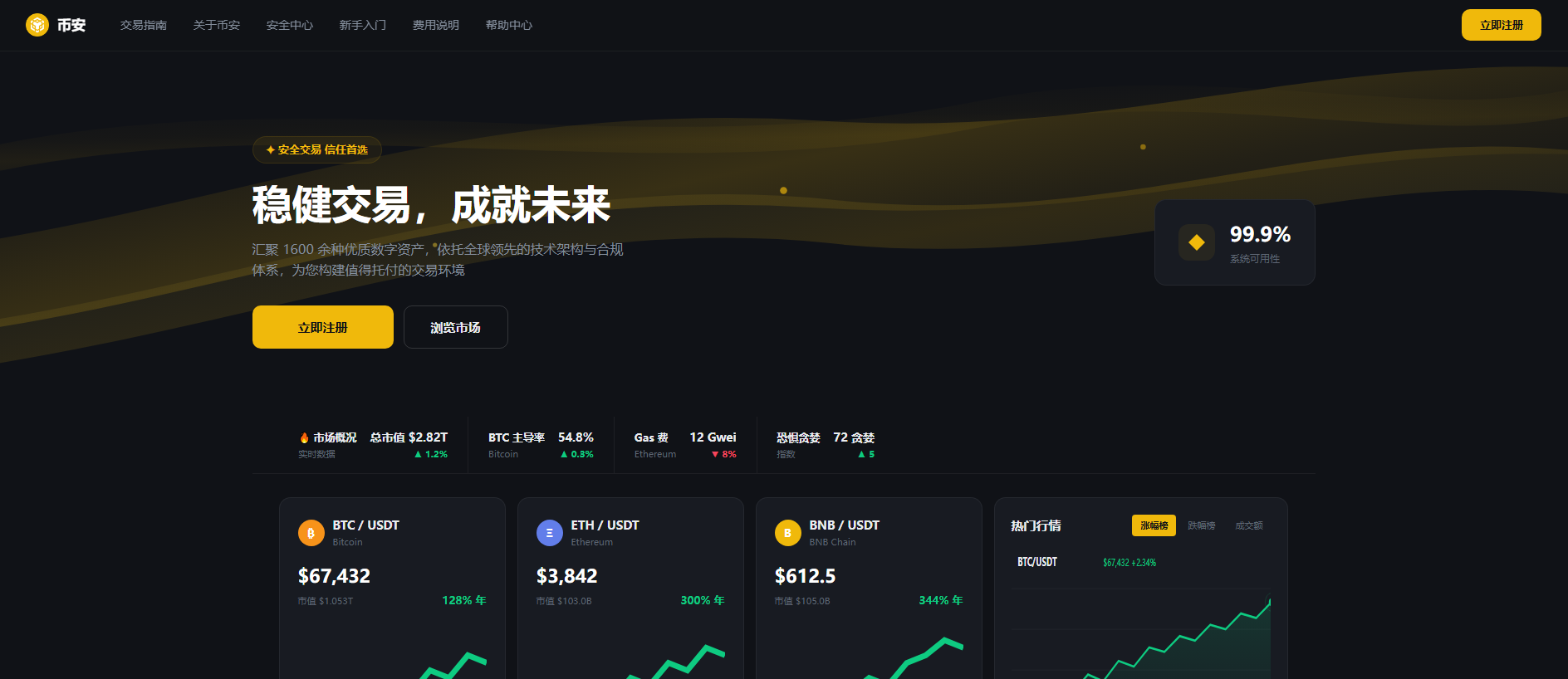
Task: Click the Ethereum coin icon
Action: 550,533
